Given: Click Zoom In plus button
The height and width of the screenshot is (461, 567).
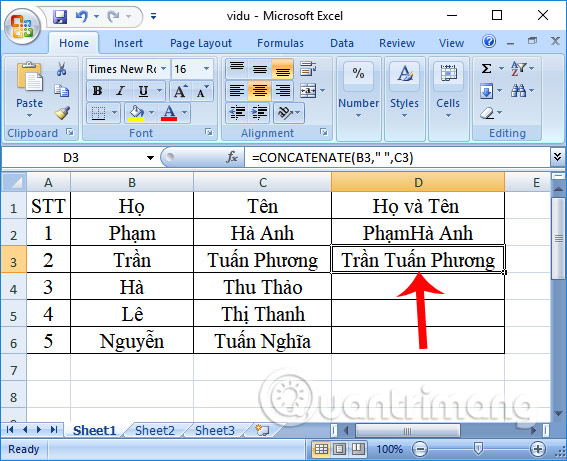Looking at the screenshot, I should [538, 449].
